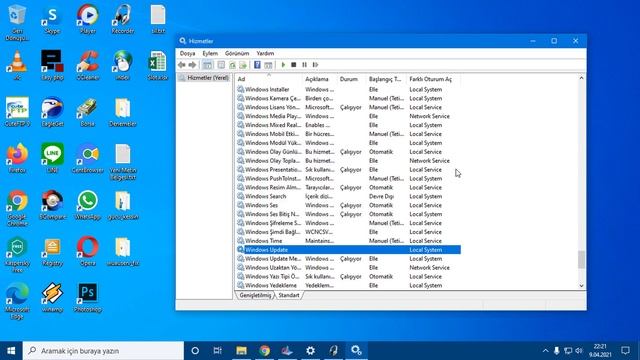Image resolution: width=640 pixels, height=360 pixels.
Task: Select the Kaspersky Free desktop icon
Action: click(17, 255)
